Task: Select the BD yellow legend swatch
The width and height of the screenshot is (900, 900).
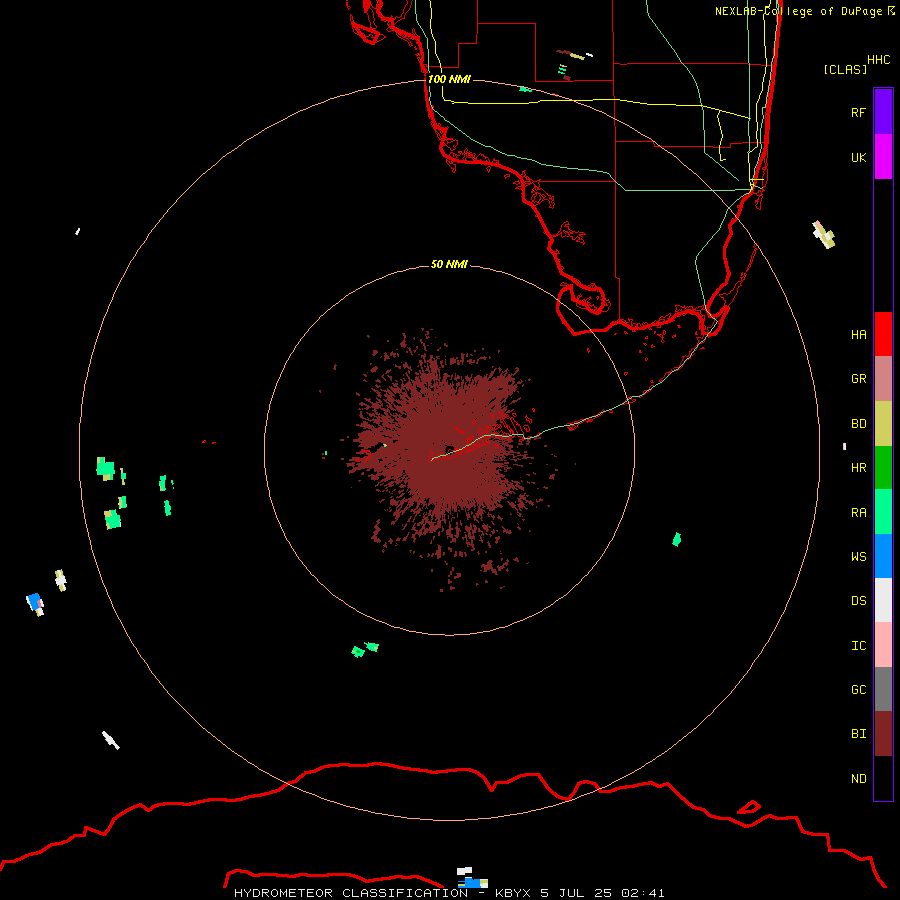Action: click(883, 424)
